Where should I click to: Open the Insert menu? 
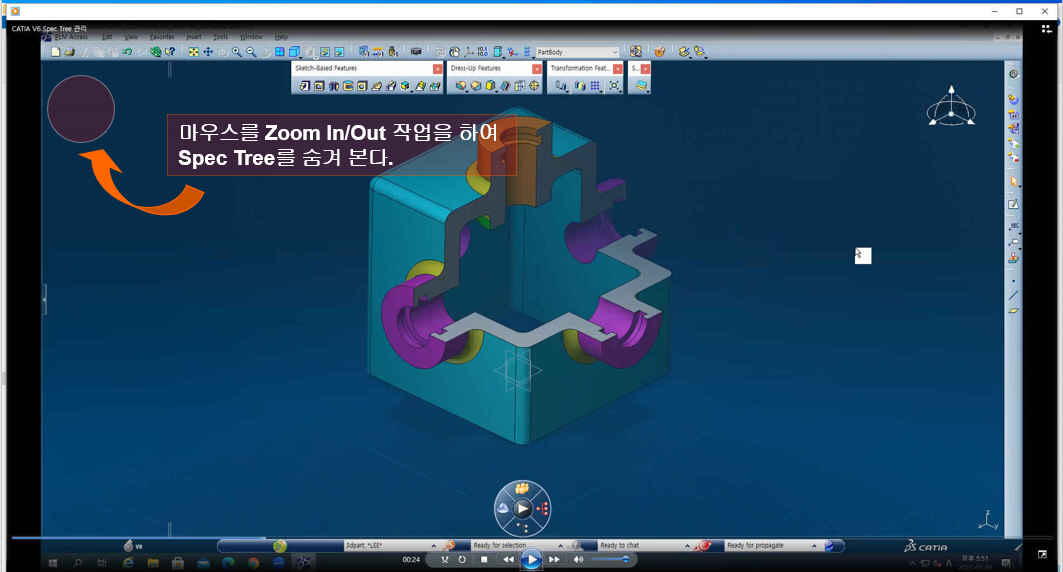tap(193, 37)
